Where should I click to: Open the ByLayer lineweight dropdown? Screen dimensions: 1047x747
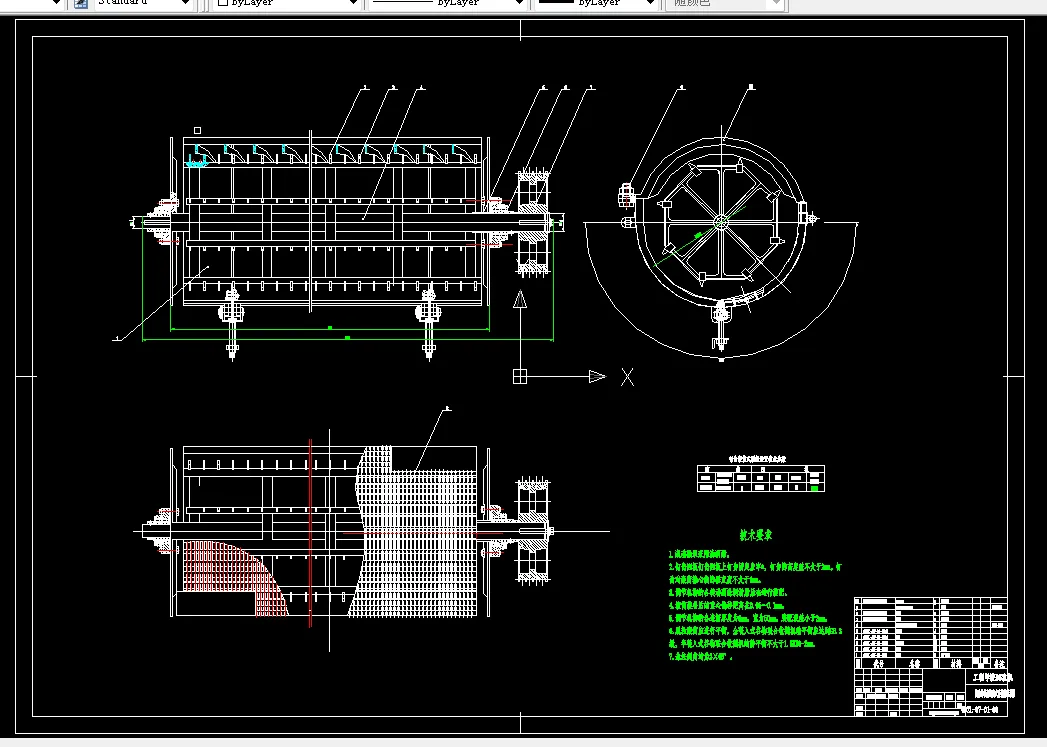click(x=650, y=3)
